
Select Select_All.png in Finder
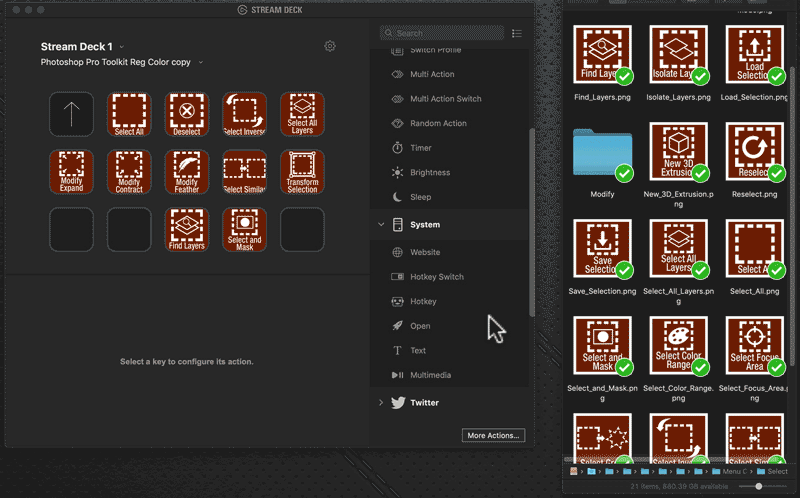pyautogui.click(x=755, y=248)
